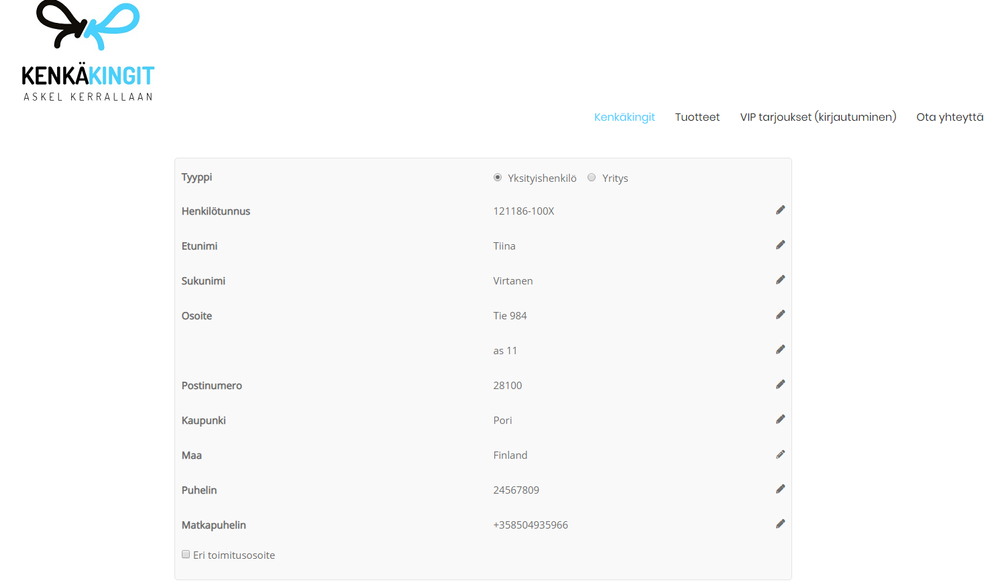
Task: Click the phone number 24567809
Action: pos(516,490)
